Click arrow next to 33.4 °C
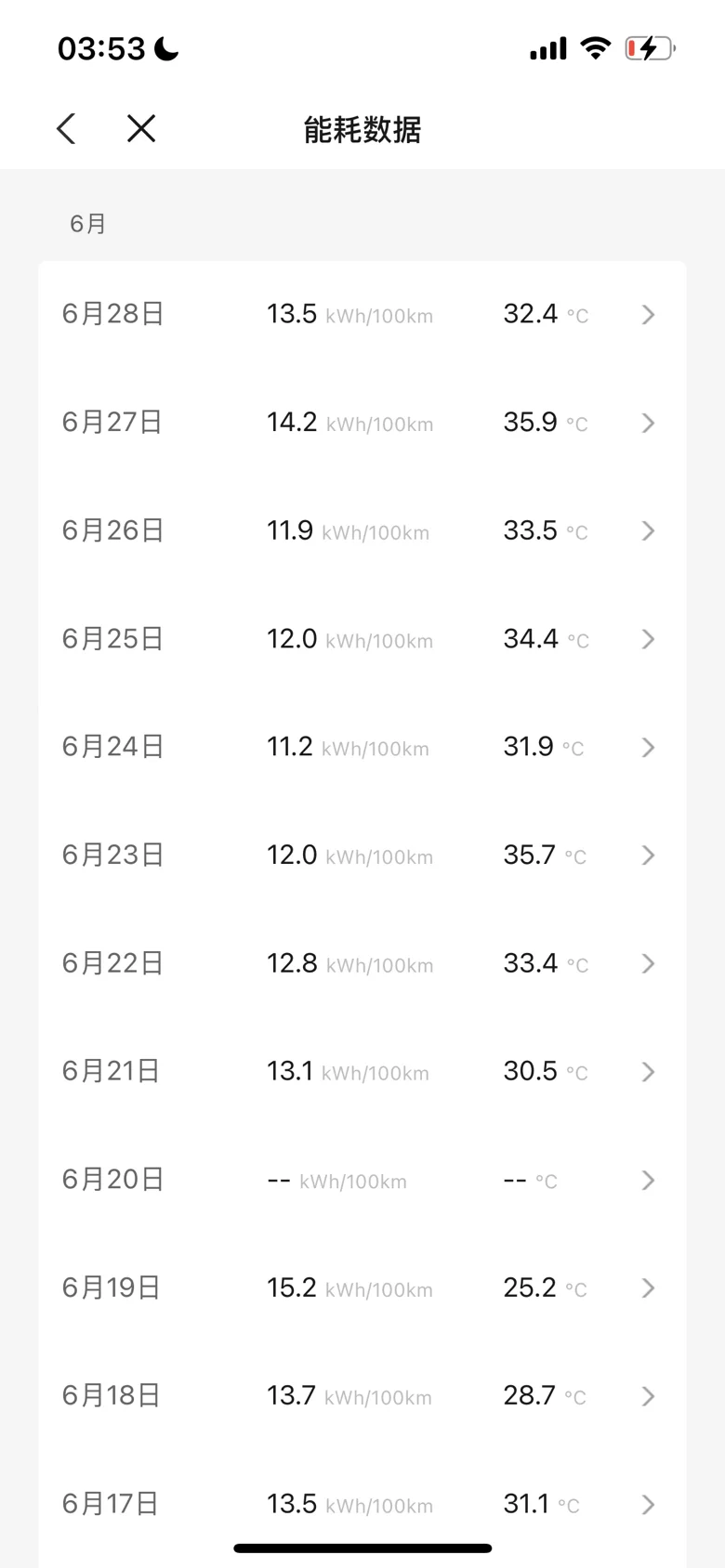This screenshot has height=1568, width=725. pyautogui.click(x=649, y=964)
